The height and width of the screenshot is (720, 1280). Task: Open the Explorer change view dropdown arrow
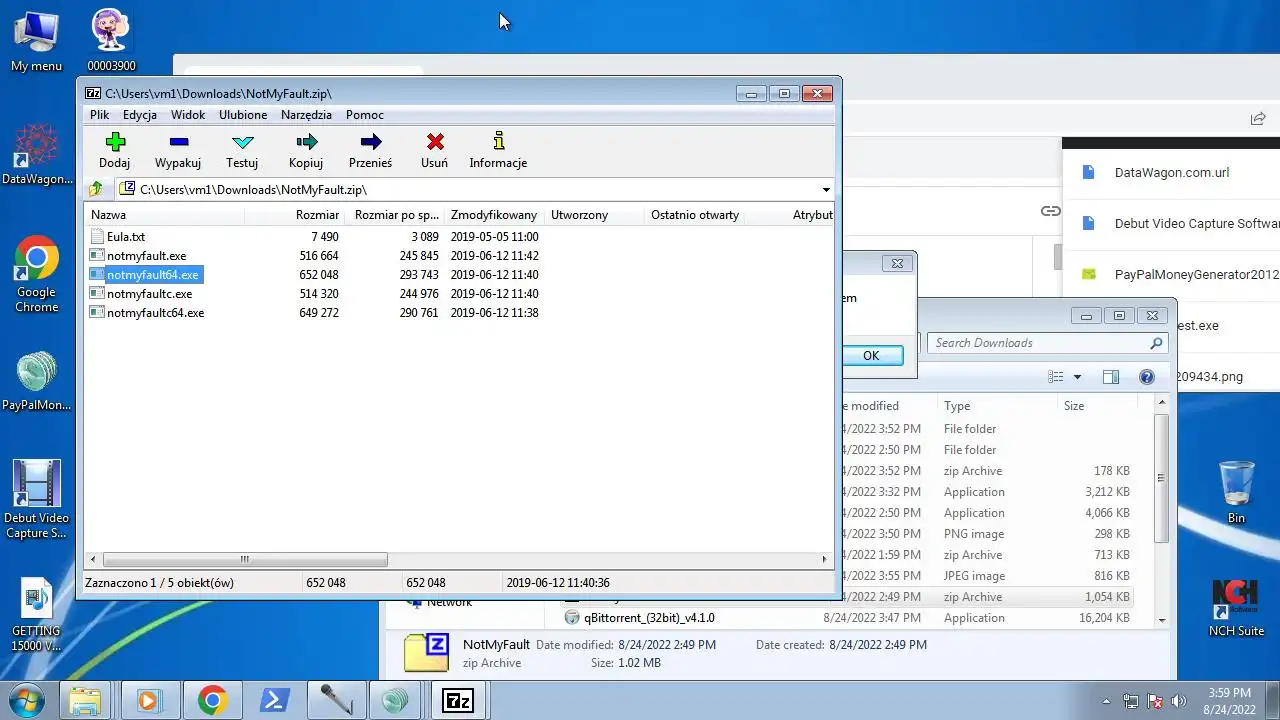1077,377
